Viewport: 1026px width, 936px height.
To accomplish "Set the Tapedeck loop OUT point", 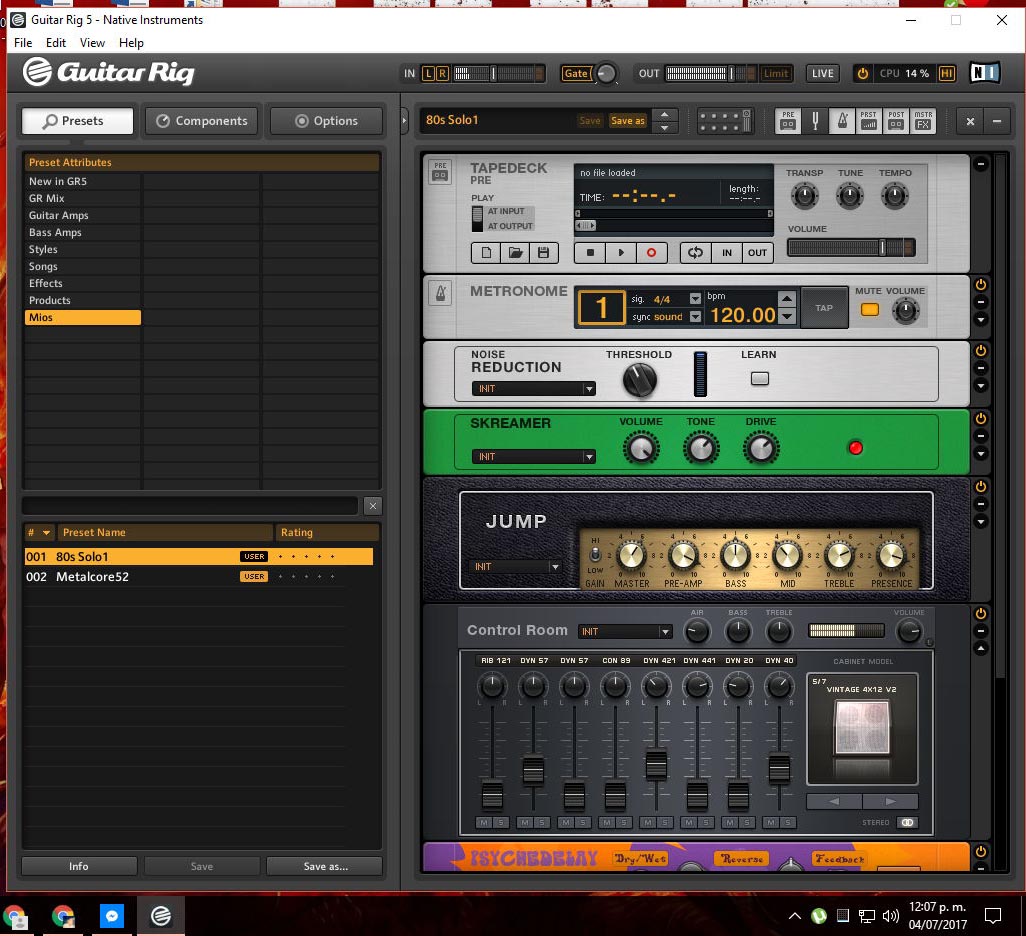I will tap(758, 253).
